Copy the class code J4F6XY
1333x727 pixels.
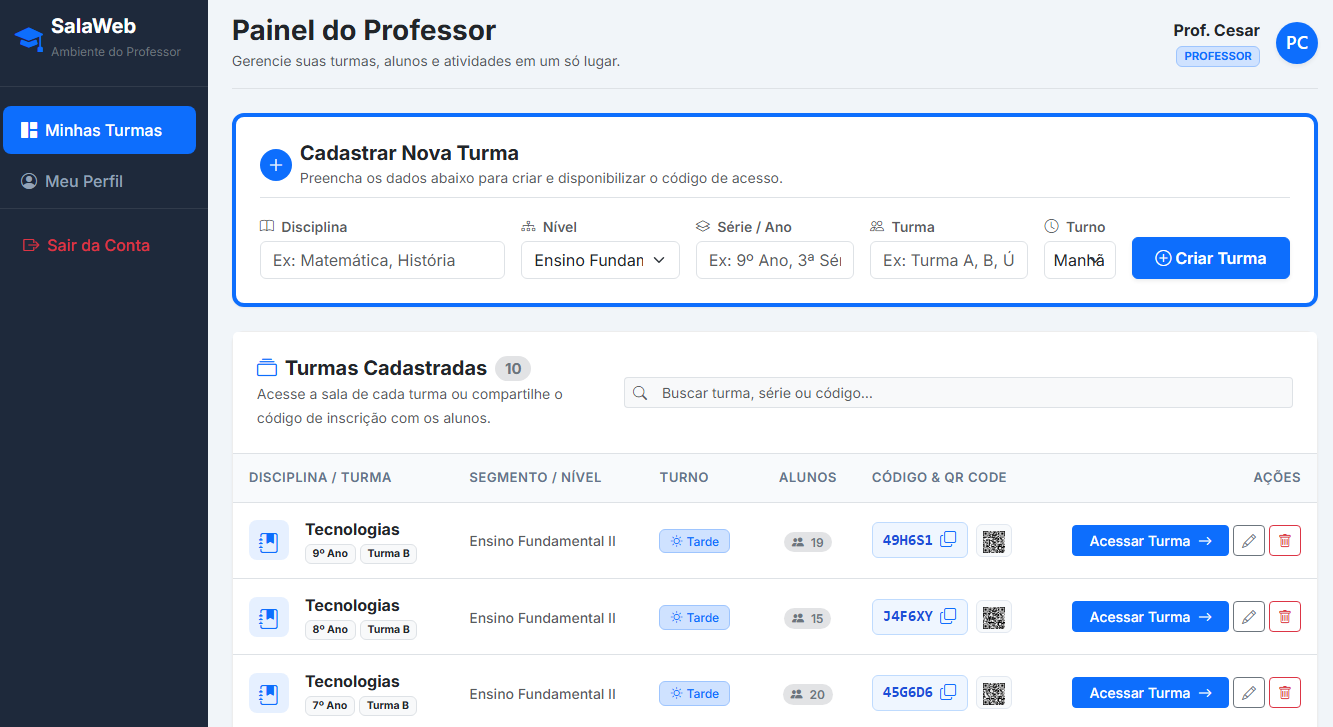pyautogui.click(x=948, y=616)
